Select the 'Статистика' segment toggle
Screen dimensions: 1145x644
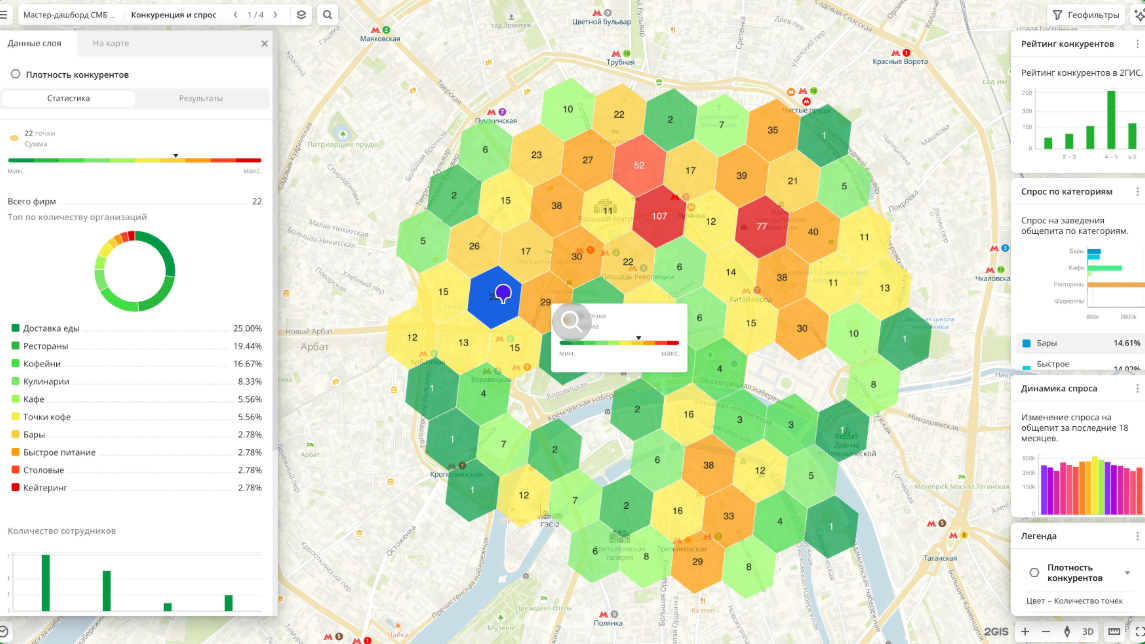pos(69,98)
